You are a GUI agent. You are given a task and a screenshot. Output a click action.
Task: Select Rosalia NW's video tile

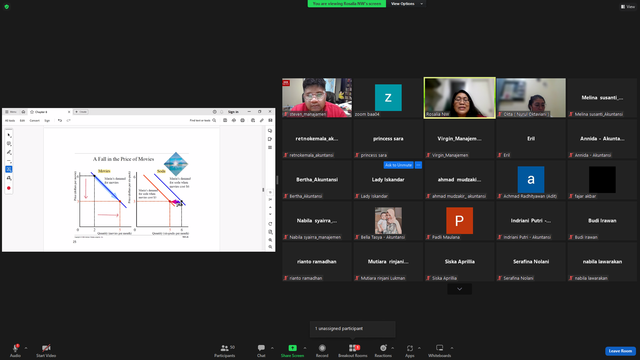click(460, 98)
